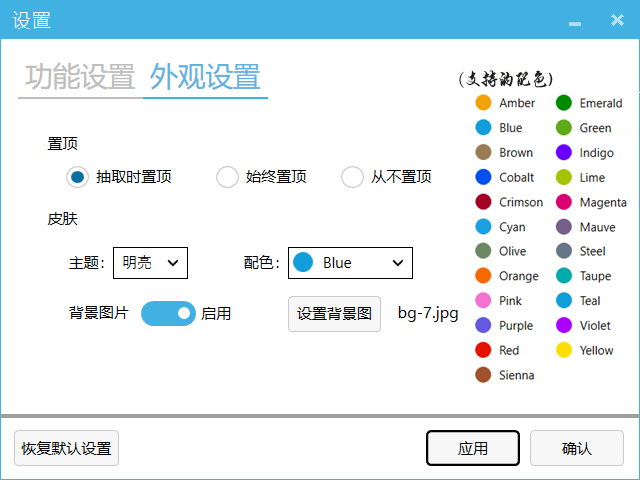Click the Orange color circle
Image resolution: width=640 pixels, height=480 pixels.
483,276
